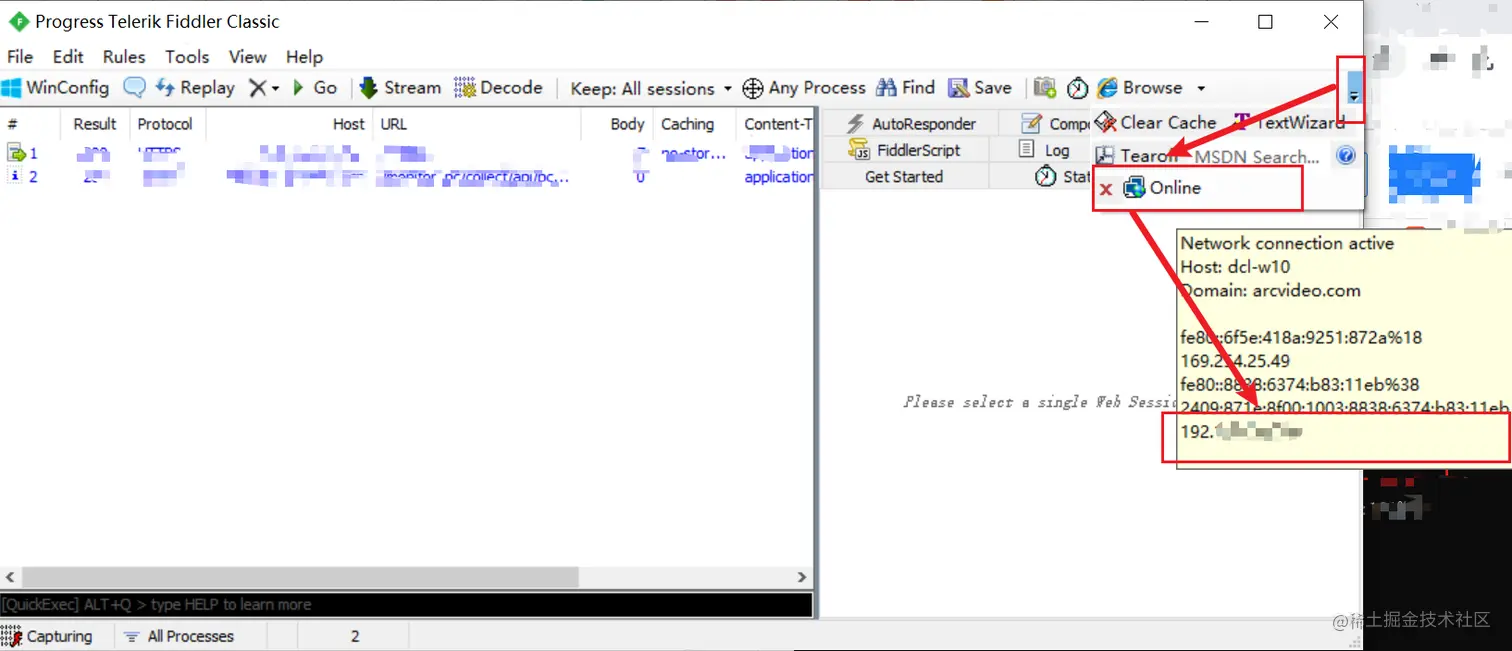The width and height of the screenshot is (1512, 651).
Task: Click session count 2 in status bar
Action: pos(355,636)
